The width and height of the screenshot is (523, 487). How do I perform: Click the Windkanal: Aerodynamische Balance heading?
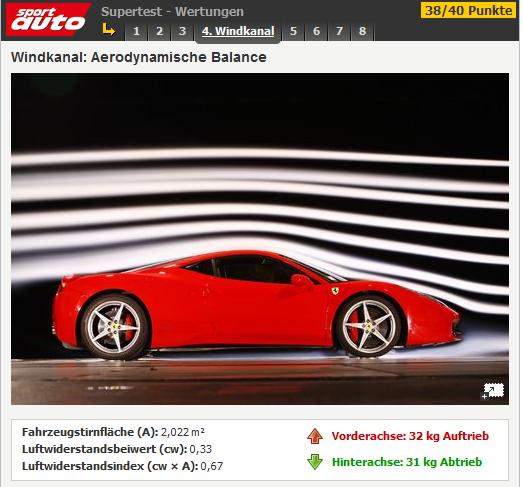tap(139, 57)
